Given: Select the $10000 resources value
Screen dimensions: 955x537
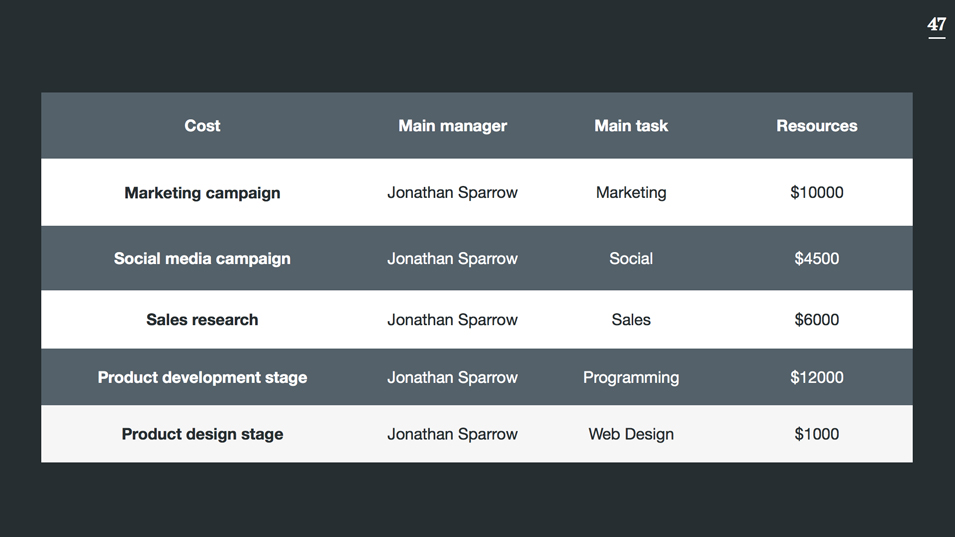Looking at the screenshot, I should [817, 192].
